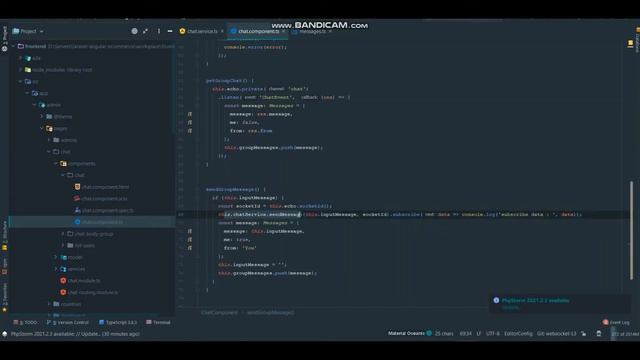This screenshot has width=640, height=360.
Task: Click the ChatComponent breadcrumb
Action: (x=219, y=313)
